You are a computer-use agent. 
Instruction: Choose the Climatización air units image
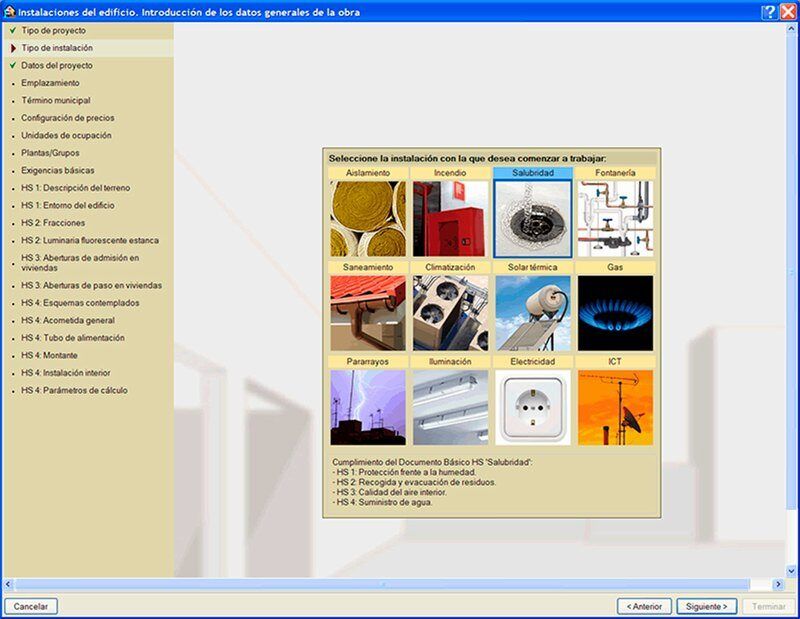450,313
